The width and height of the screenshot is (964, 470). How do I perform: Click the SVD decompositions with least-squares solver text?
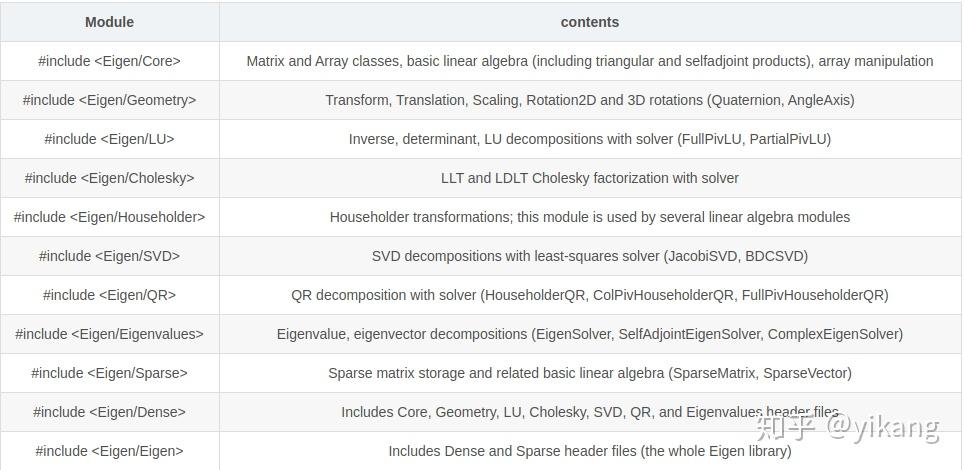(x=589, y=256)
